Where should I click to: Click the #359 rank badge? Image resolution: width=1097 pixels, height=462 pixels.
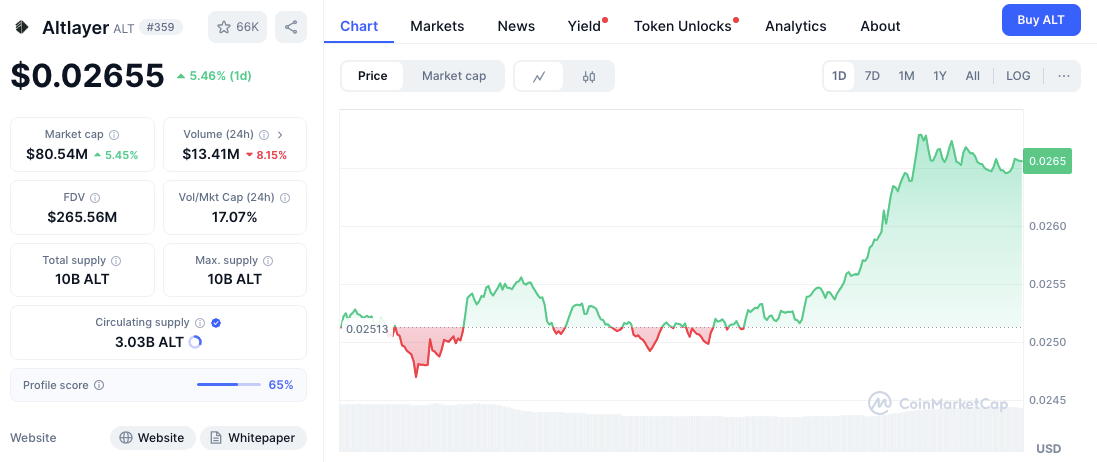point(161,27)
